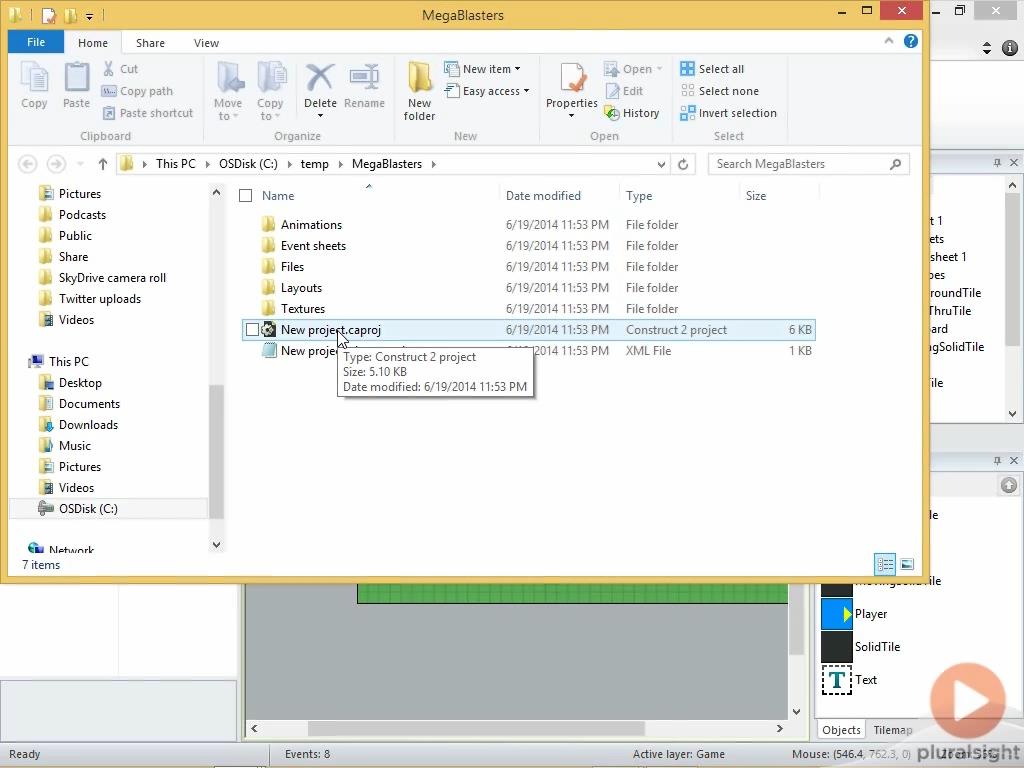Go back in Explorer navigation
Image resolution: width=1024 pixels, height=768 pixels.
27,164
